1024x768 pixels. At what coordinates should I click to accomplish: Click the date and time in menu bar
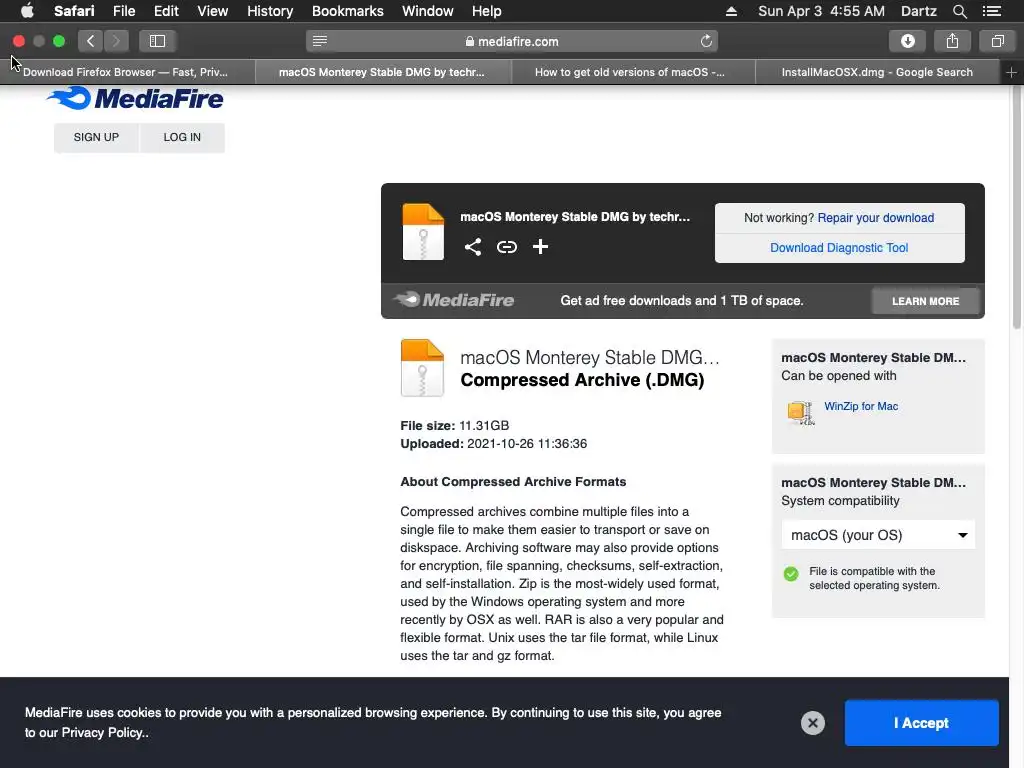[821, 11]
